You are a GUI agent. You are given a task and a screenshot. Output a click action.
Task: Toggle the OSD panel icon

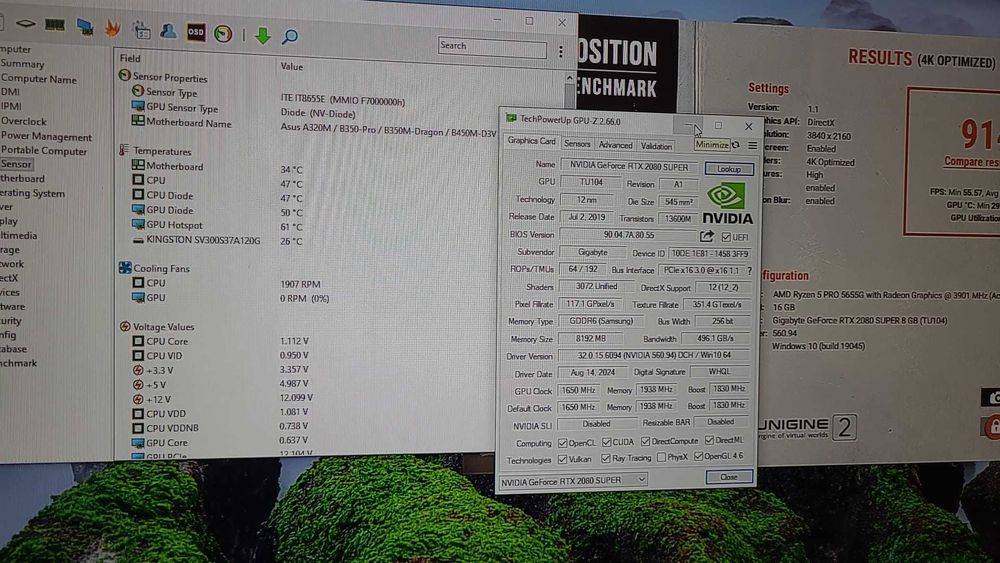point(196,32)
